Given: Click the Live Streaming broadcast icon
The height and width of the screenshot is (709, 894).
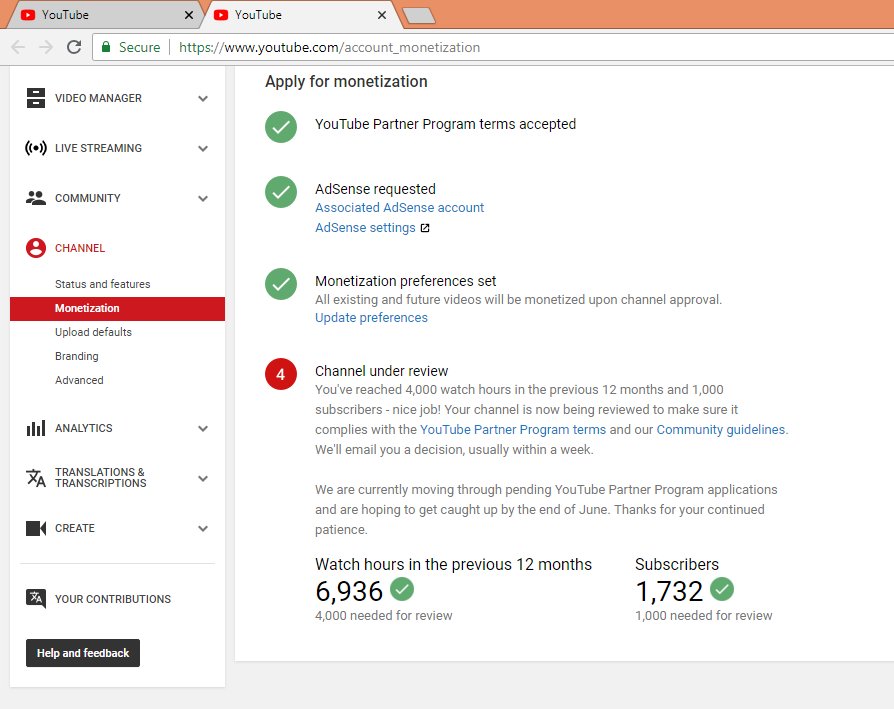Looking at the screenshot, I should [x=35, y=148].
